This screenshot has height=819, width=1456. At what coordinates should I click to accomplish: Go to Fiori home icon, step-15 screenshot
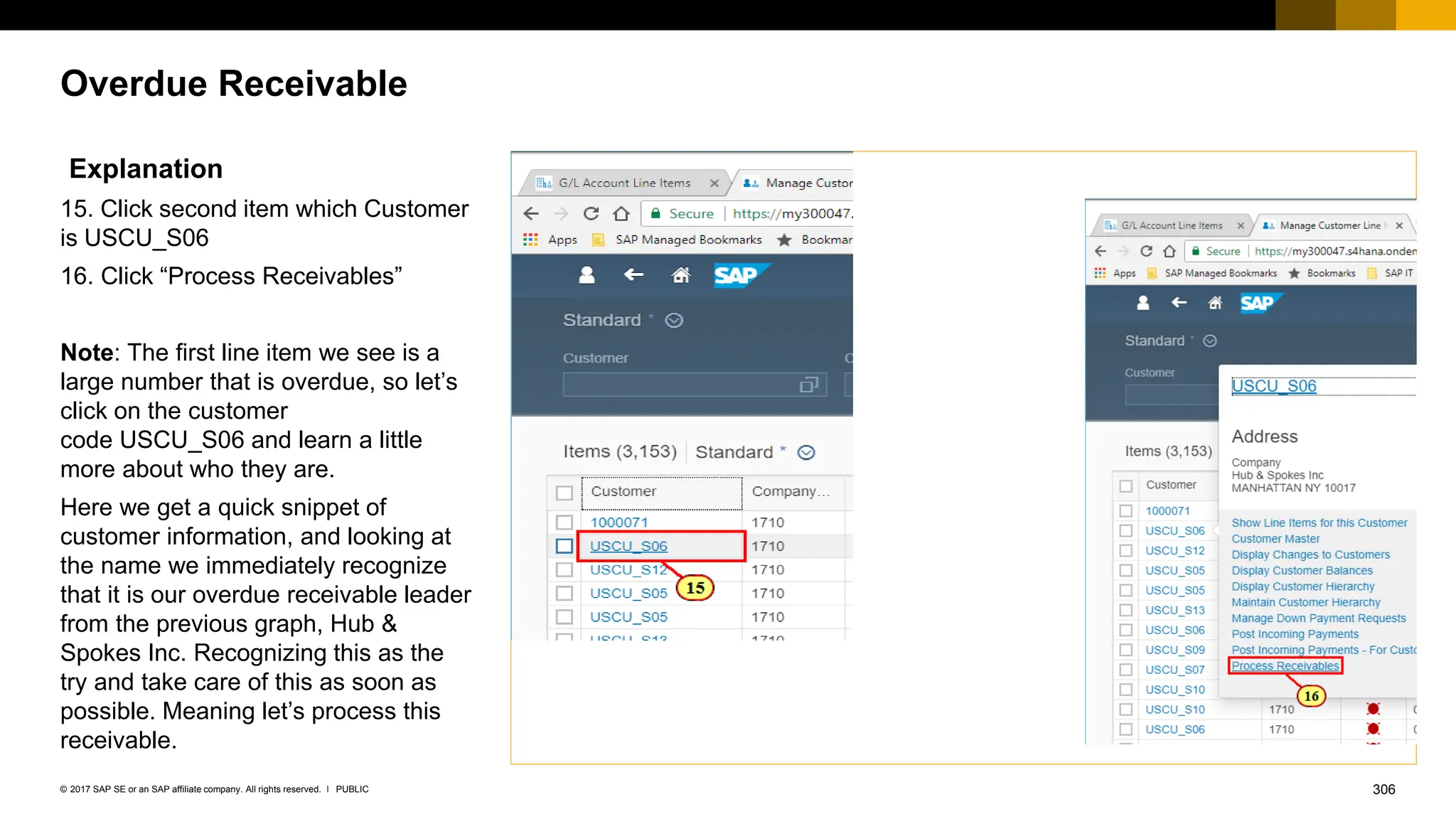680,275
